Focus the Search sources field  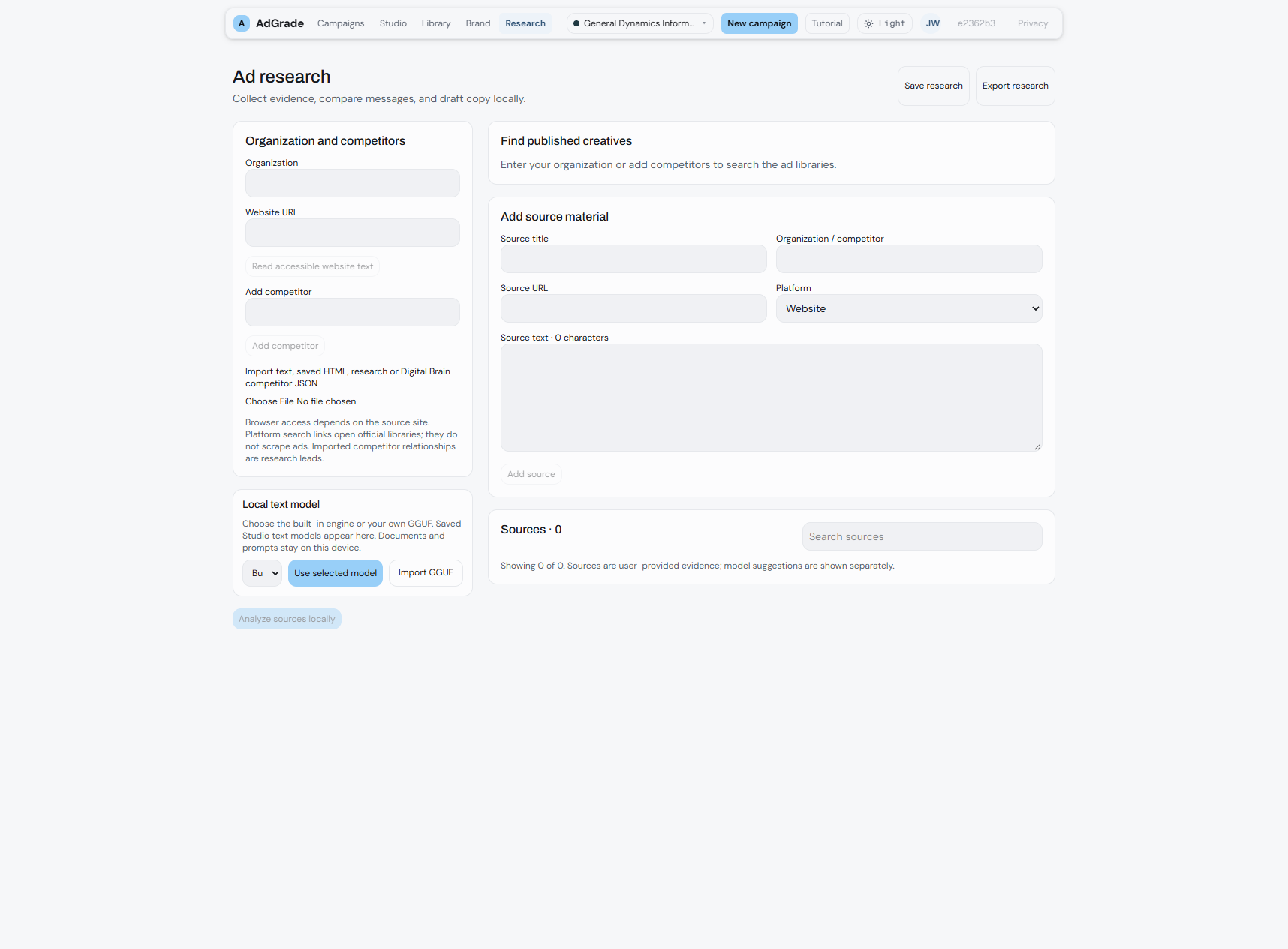[x=922, y=536]
